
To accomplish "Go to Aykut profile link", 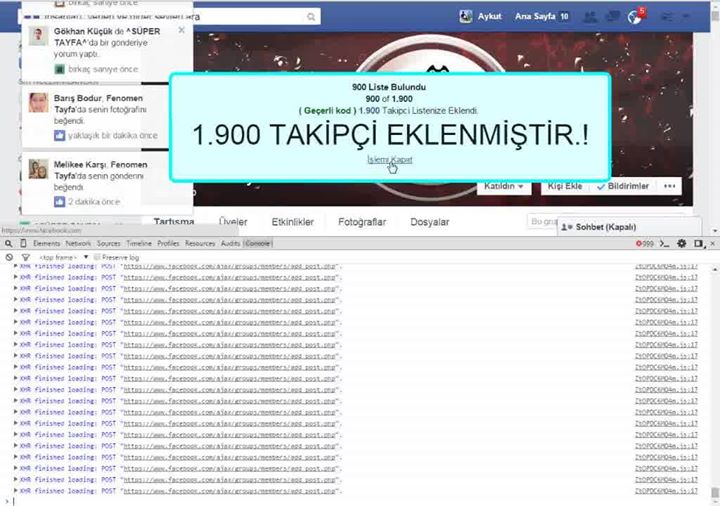I will pos(489,17).
